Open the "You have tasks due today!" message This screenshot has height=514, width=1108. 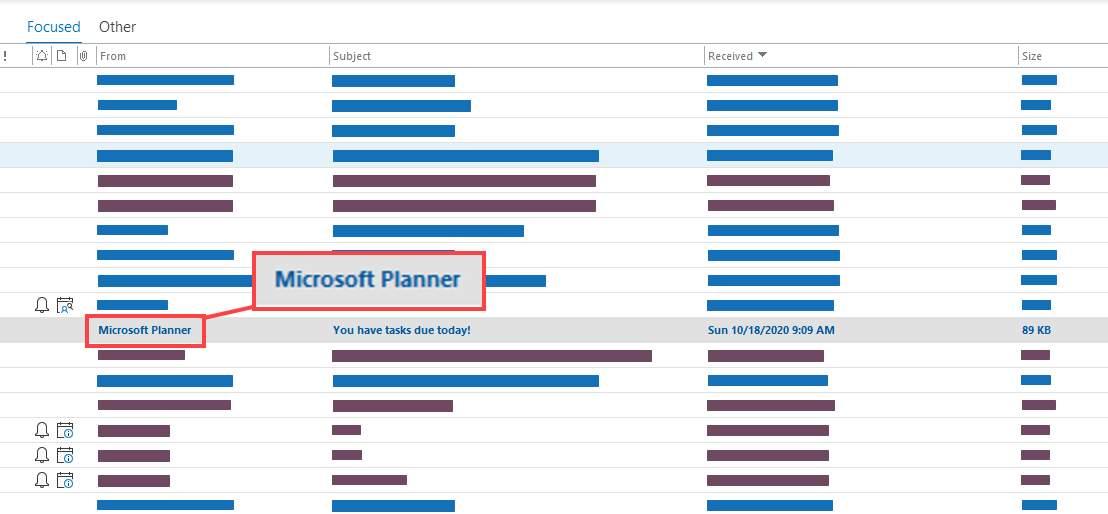point(401,330)
